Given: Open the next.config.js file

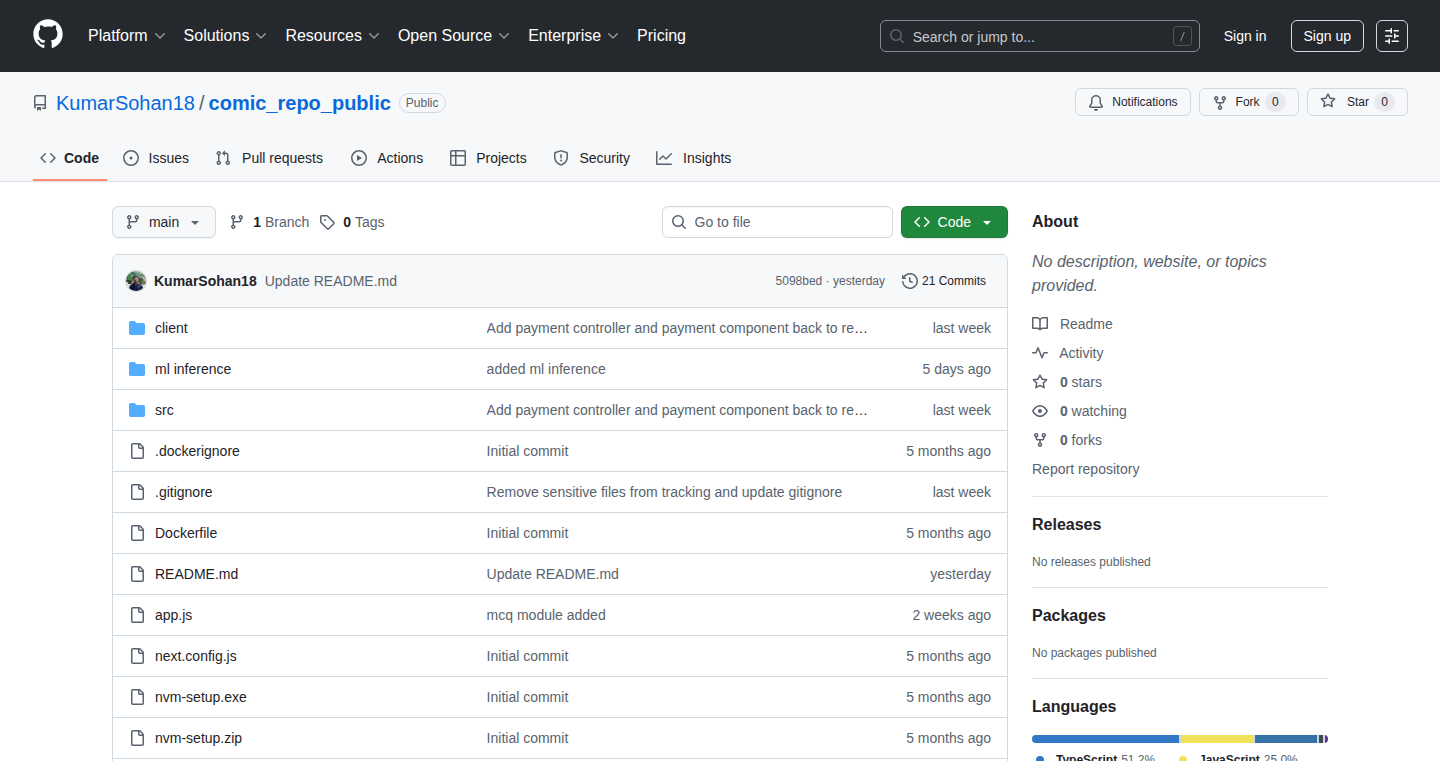Looking at the screenshot, I should tap(196, 656).
